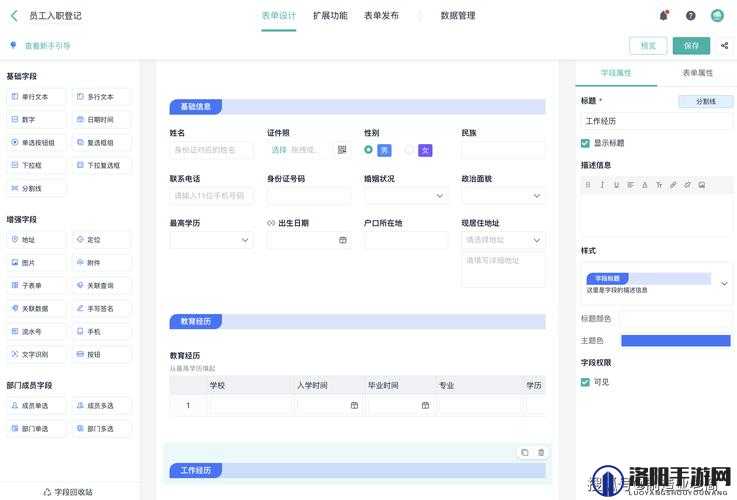Screen dimensions: 737x500
Task: Click the share icon next to 保存
Action: (724, 46)
